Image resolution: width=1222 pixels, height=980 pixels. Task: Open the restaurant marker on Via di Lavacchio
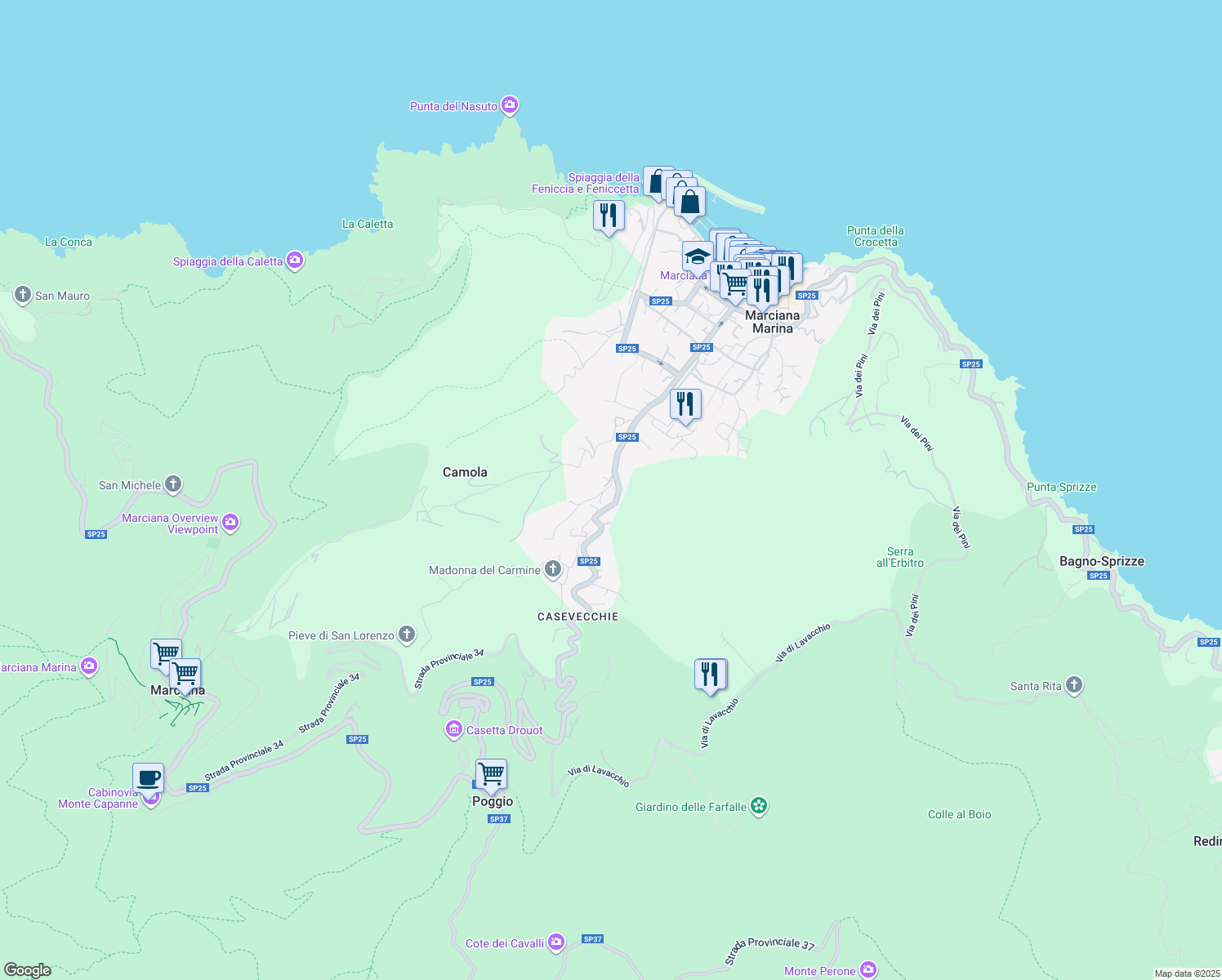[711, 675]
